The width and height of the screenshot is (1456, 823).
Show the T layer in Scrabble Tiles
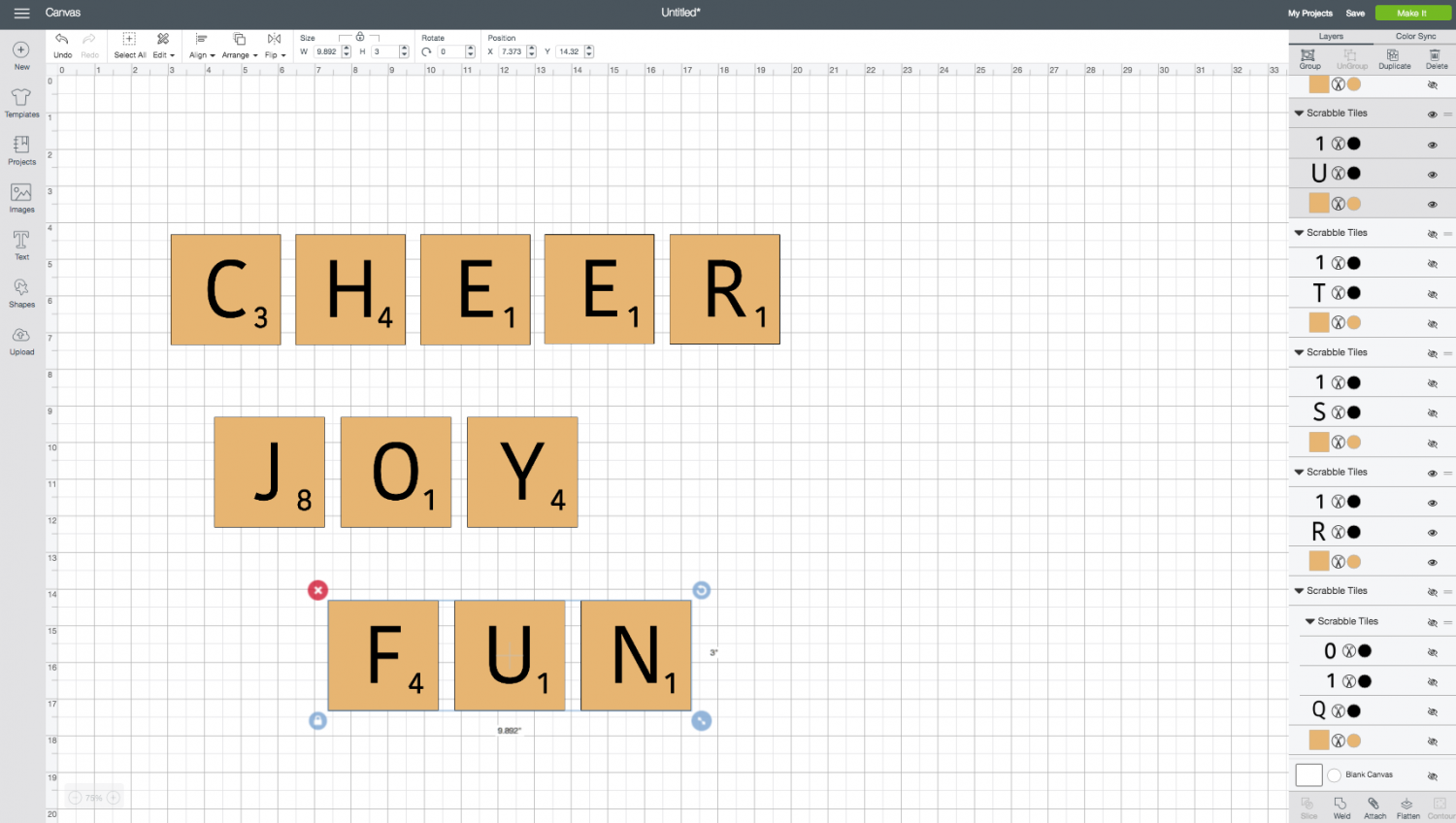1434,293
